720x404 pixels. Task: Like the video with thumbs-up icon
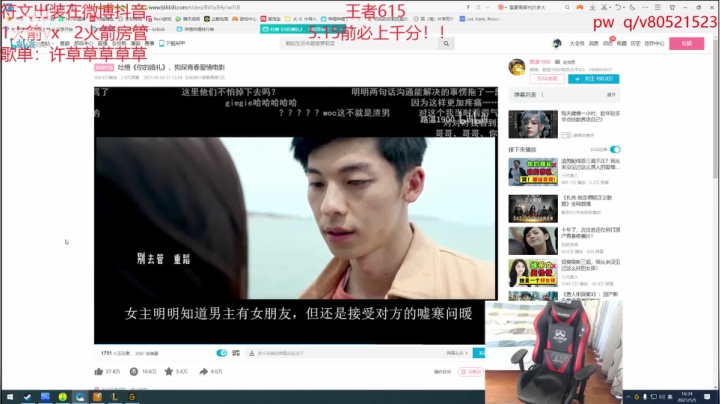pyautogui.click(x=98, y=371)
